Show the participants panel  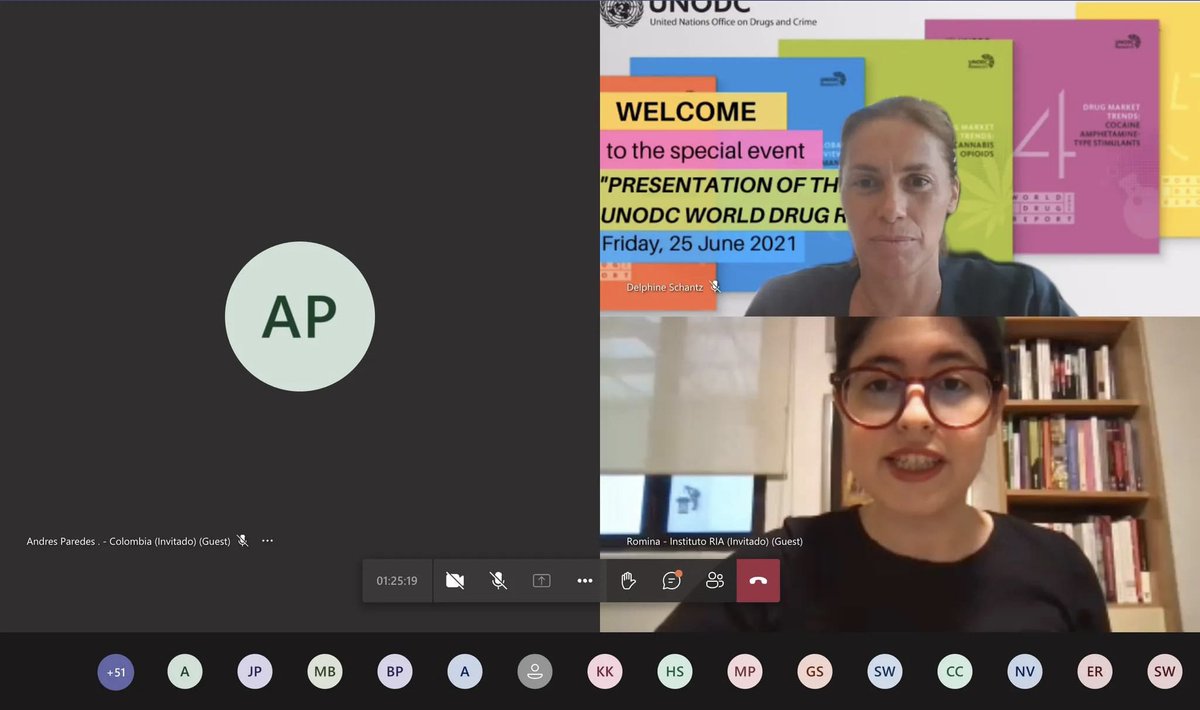point(715,580)
